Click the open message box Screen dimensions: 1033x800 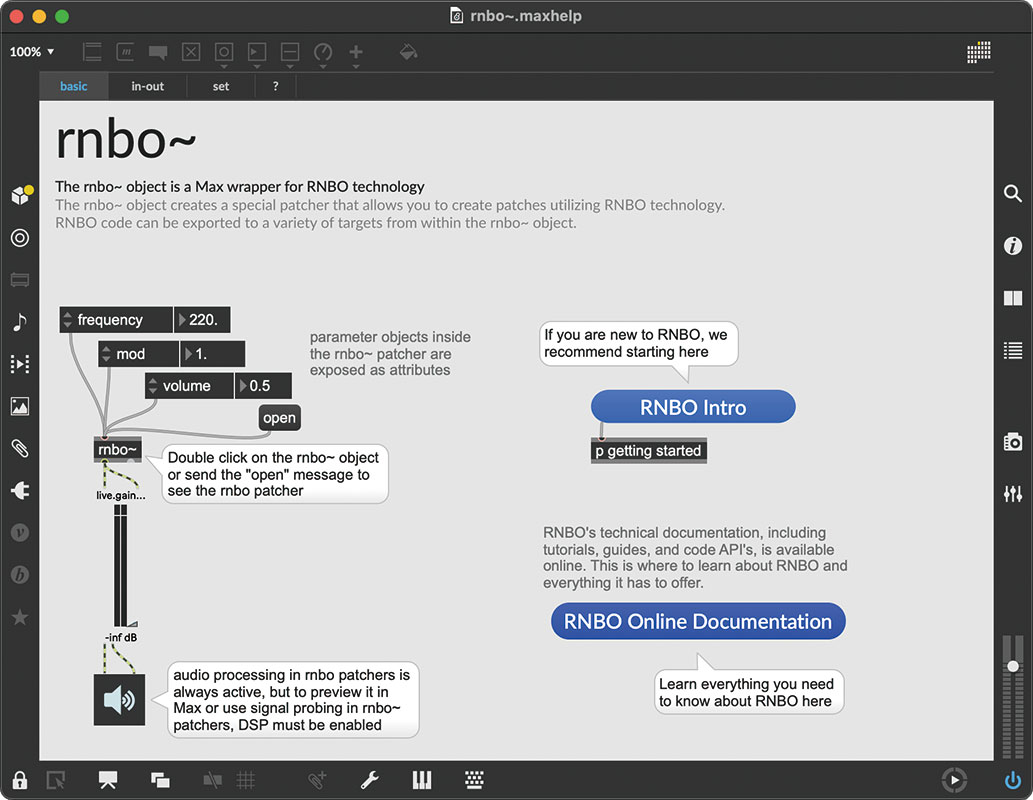[x=279, y=418]
